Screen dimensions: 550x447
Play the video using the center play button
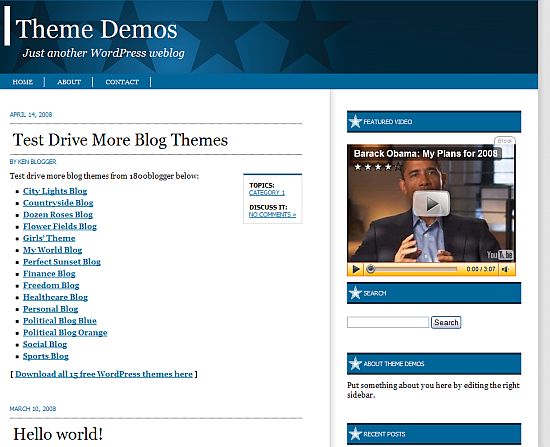(431, 204)
